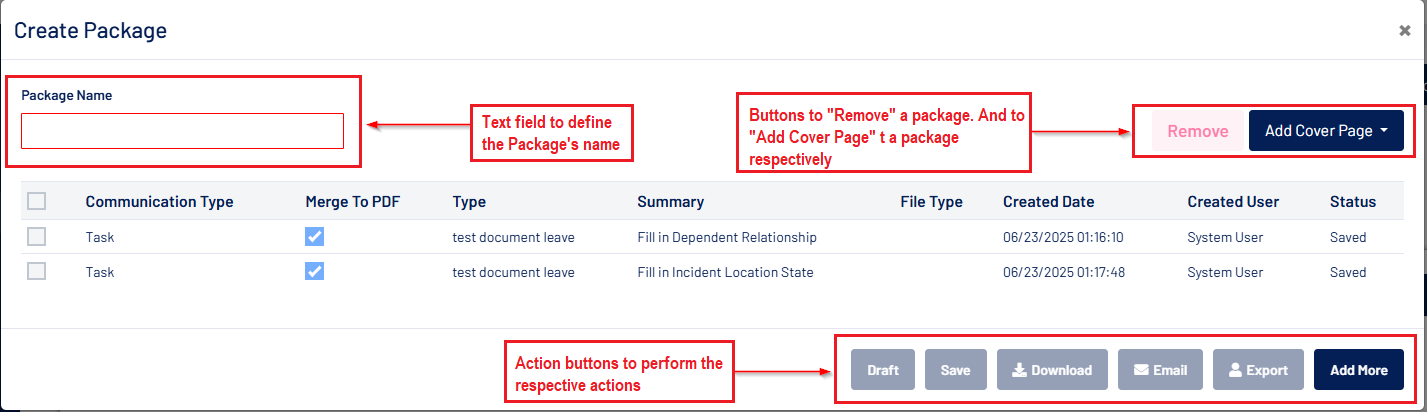Click the Communication Type column header
The width and height of the screenshot is (1427, 412).
point(159,202)
